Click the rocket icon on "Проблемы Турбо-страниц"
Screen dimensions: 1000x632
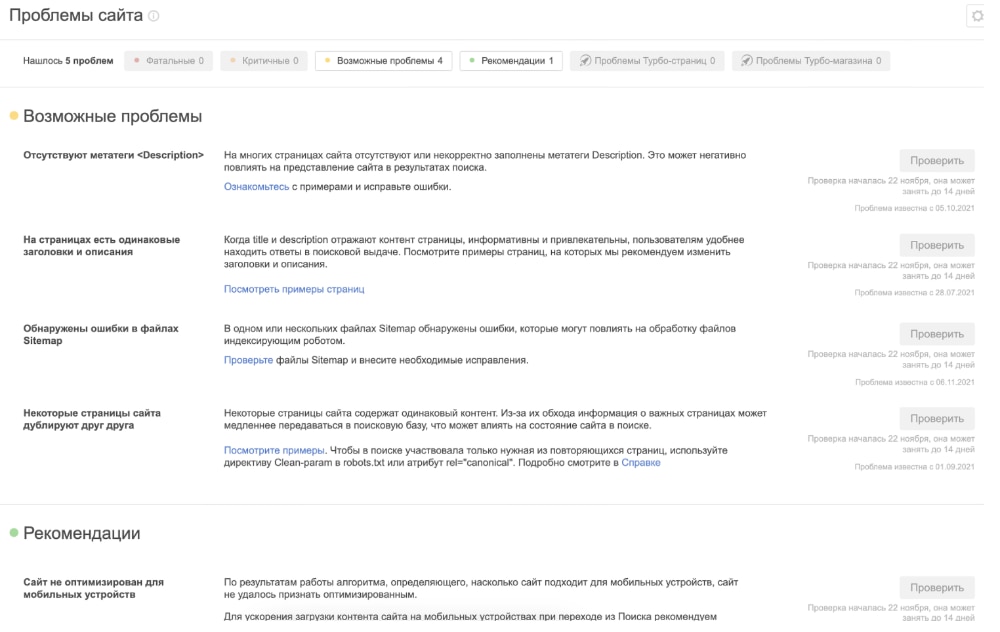pyautogui.click(x=586, y=60)
